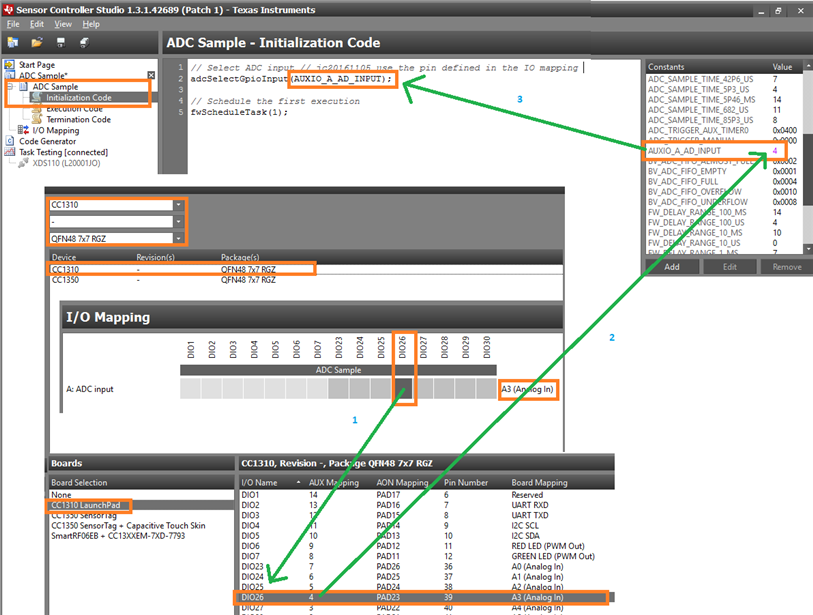Open Code Generator in the tree

48,141
